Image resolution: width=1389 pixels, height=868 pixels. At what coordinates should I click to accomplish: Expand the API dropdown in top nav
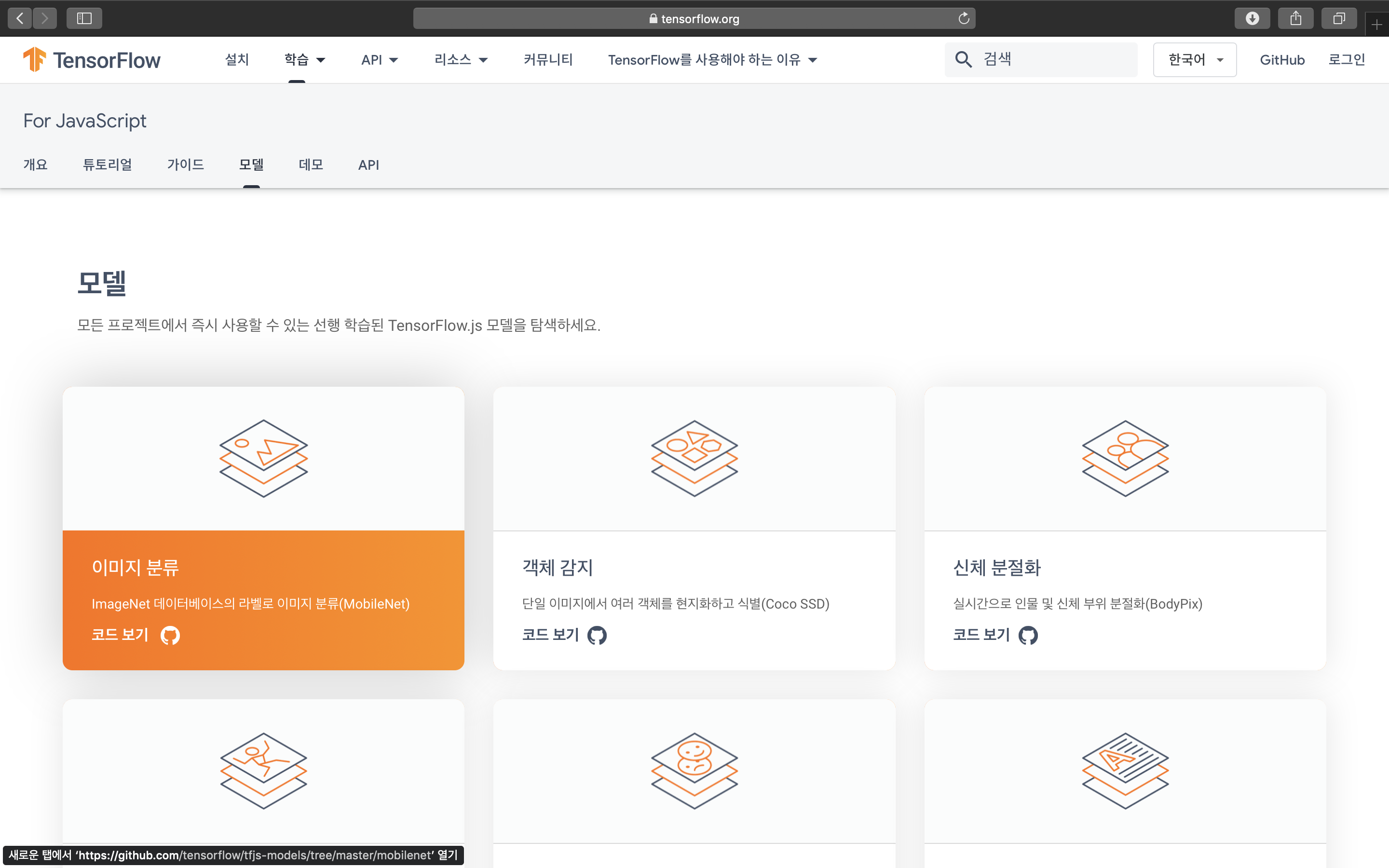click(380, 60)
